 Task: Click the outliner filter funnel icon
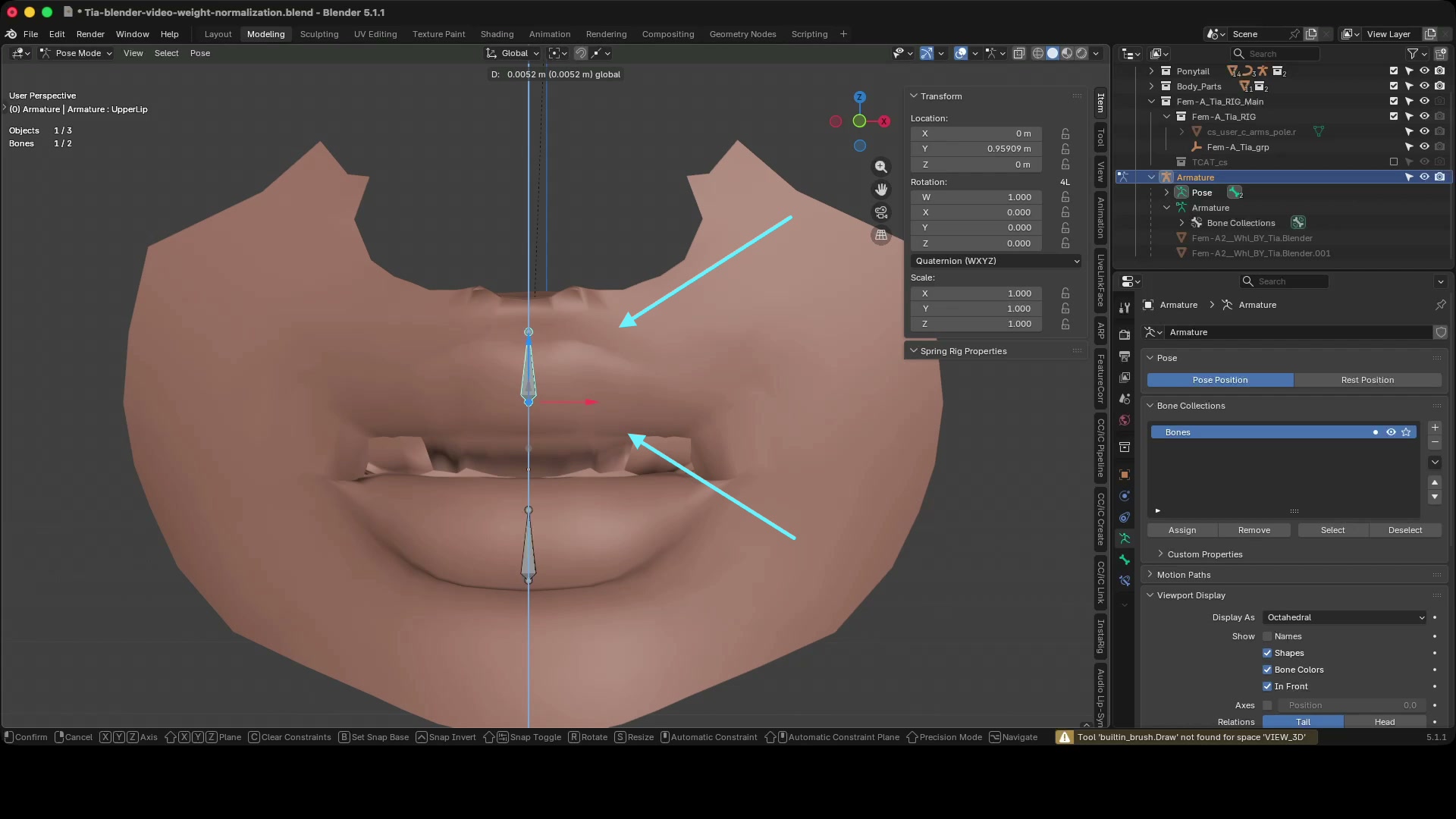(1412, 54)
